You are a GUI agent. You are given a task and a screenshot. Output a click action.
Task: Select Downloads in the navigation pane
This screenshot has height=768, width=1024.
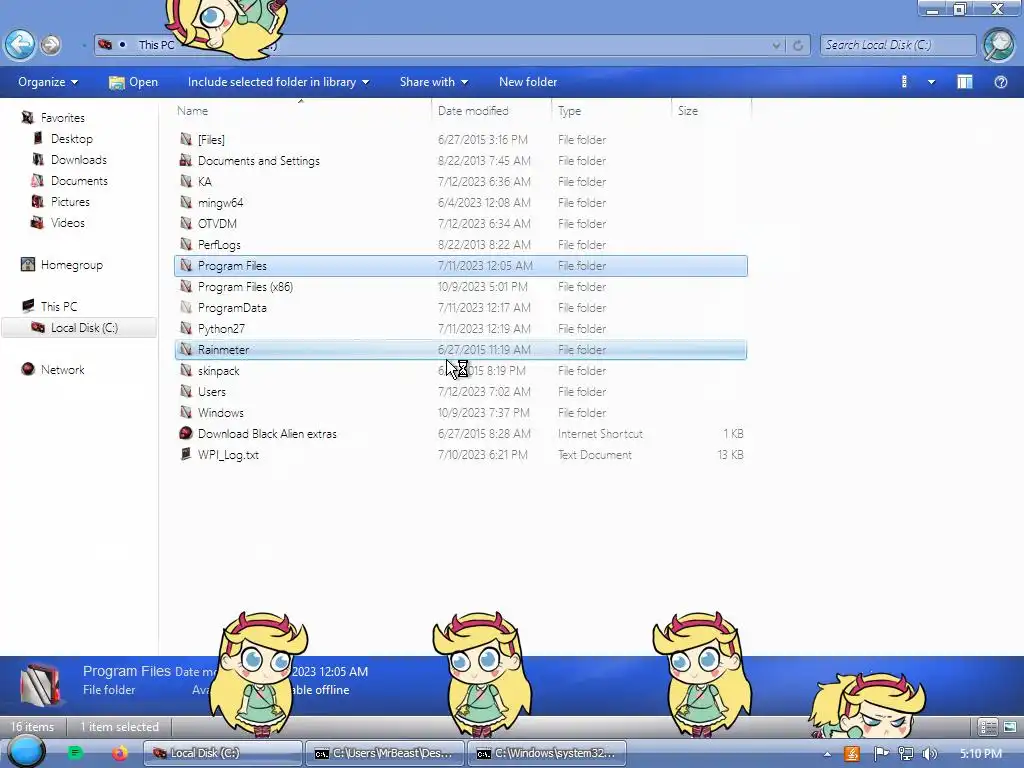(x=78, y=159)
